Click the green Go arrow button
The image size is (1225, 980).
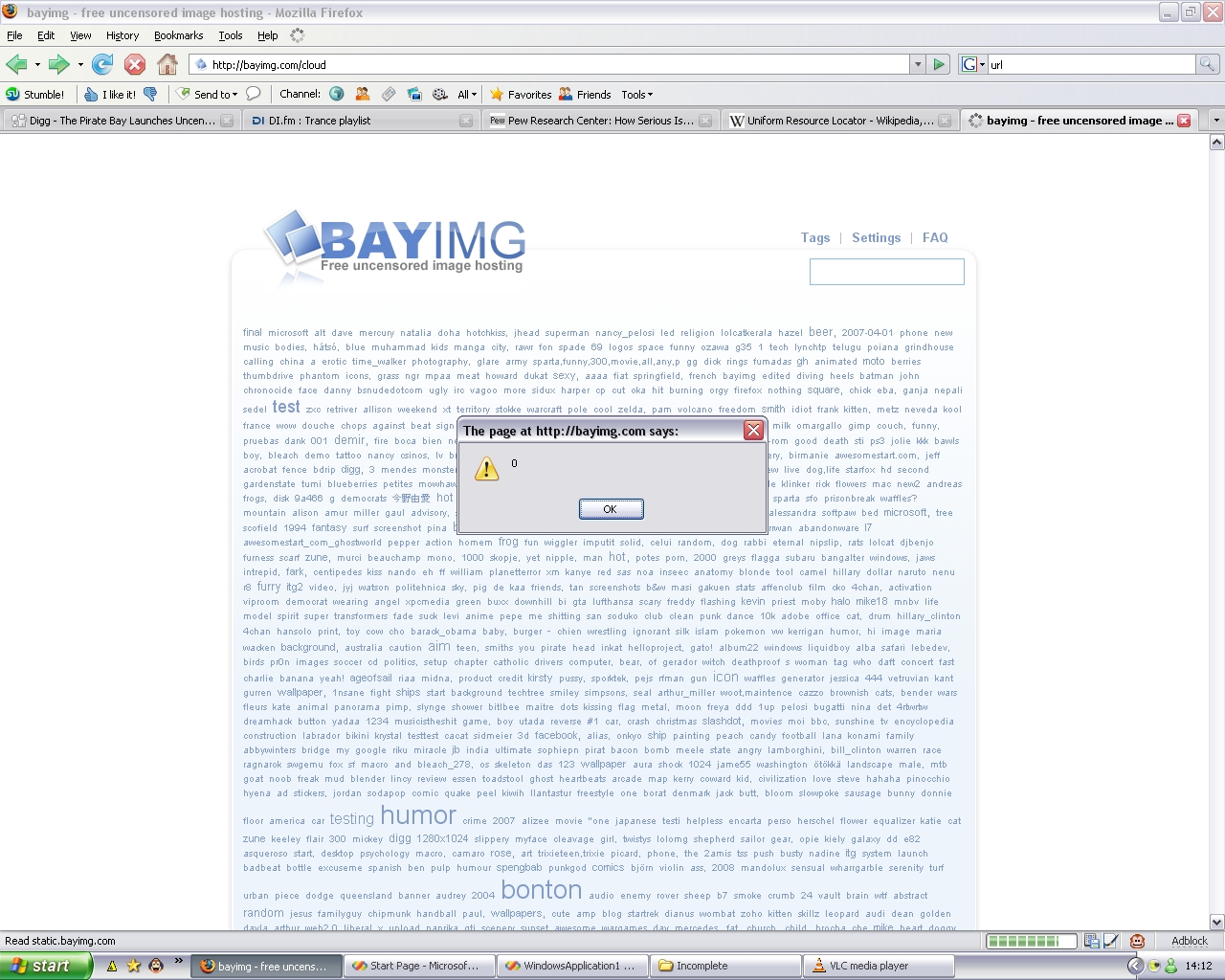(x=939, y=64)
